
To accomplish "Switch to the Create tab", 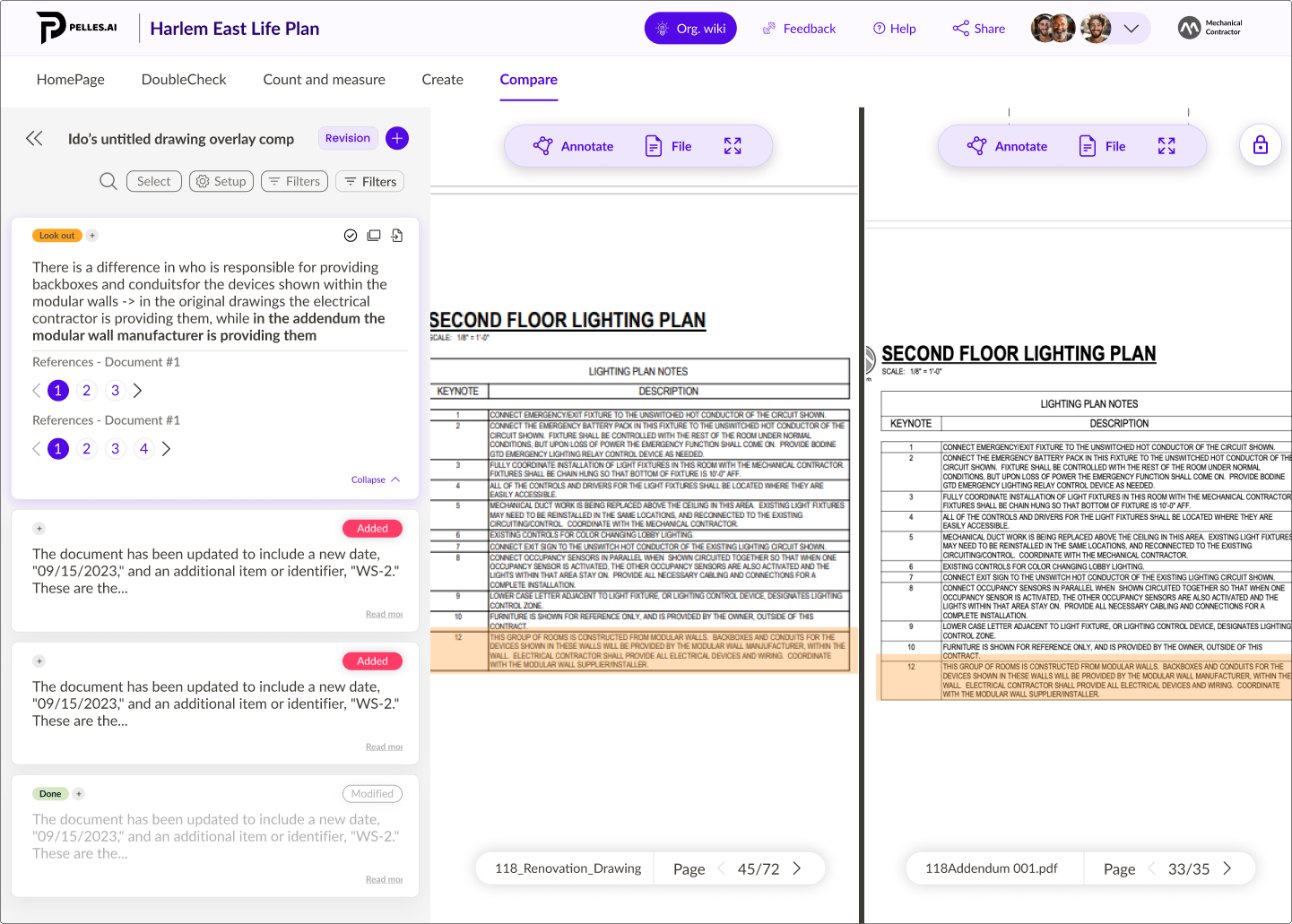I will (x=442, y=79).
